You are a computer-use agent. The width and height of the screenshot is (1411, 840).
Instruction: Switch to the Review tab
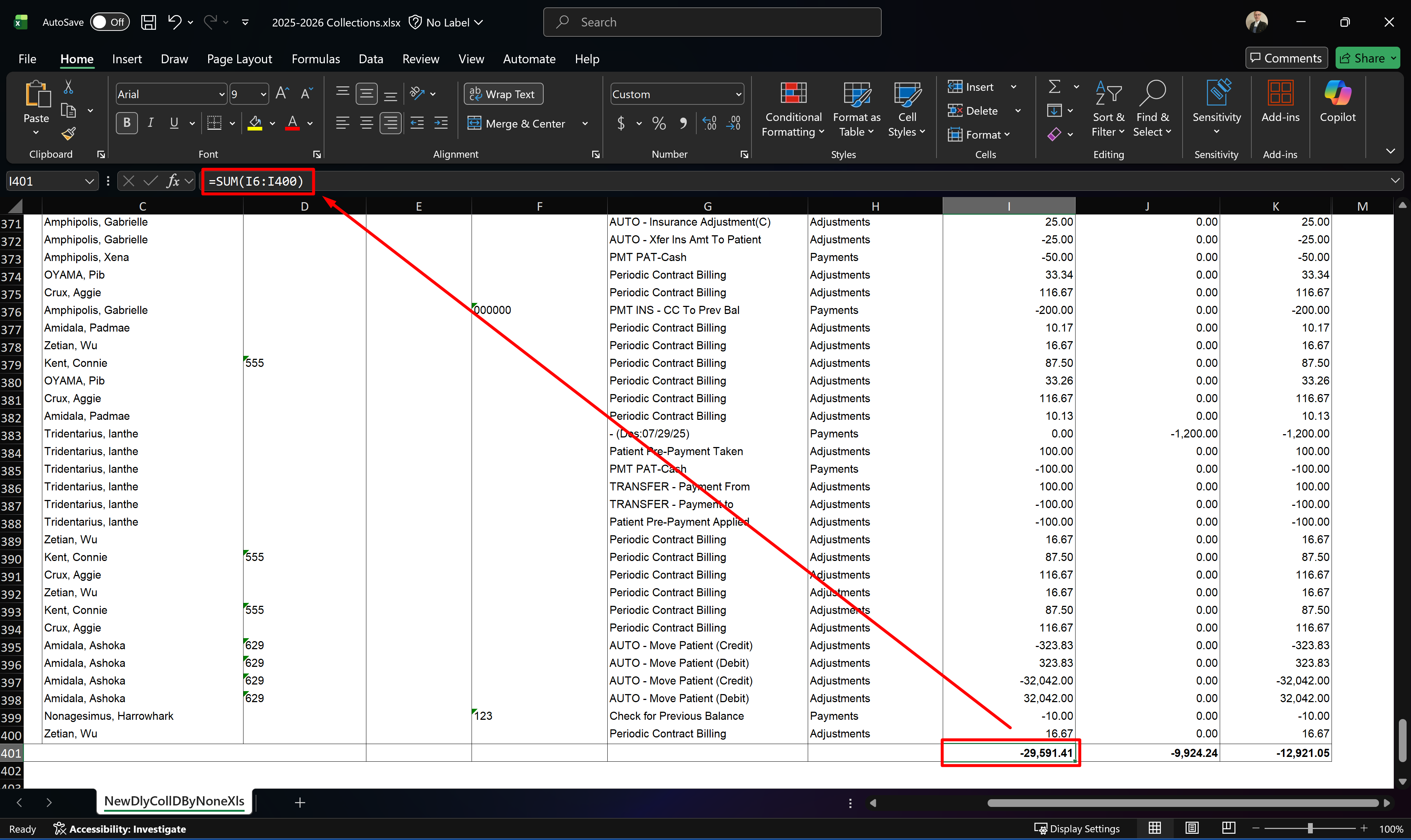tap(421, 59)
